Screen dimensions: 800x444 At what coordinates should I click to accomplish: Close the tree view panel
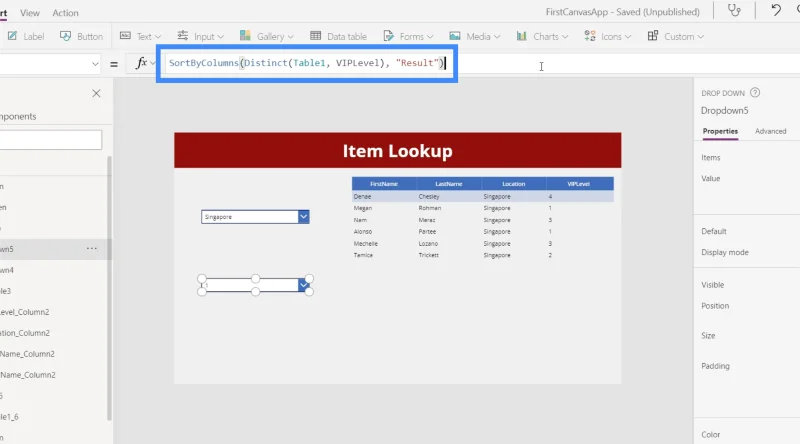(x=96, y=93)
